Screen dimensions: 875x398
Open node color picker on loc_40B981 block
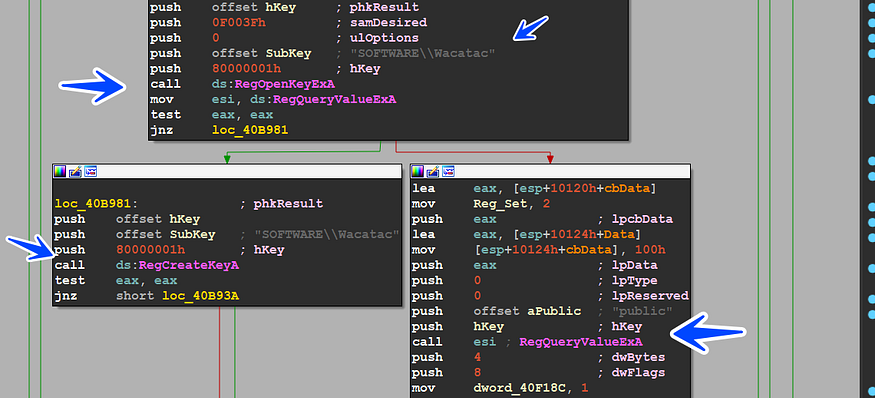click(59, 171)
